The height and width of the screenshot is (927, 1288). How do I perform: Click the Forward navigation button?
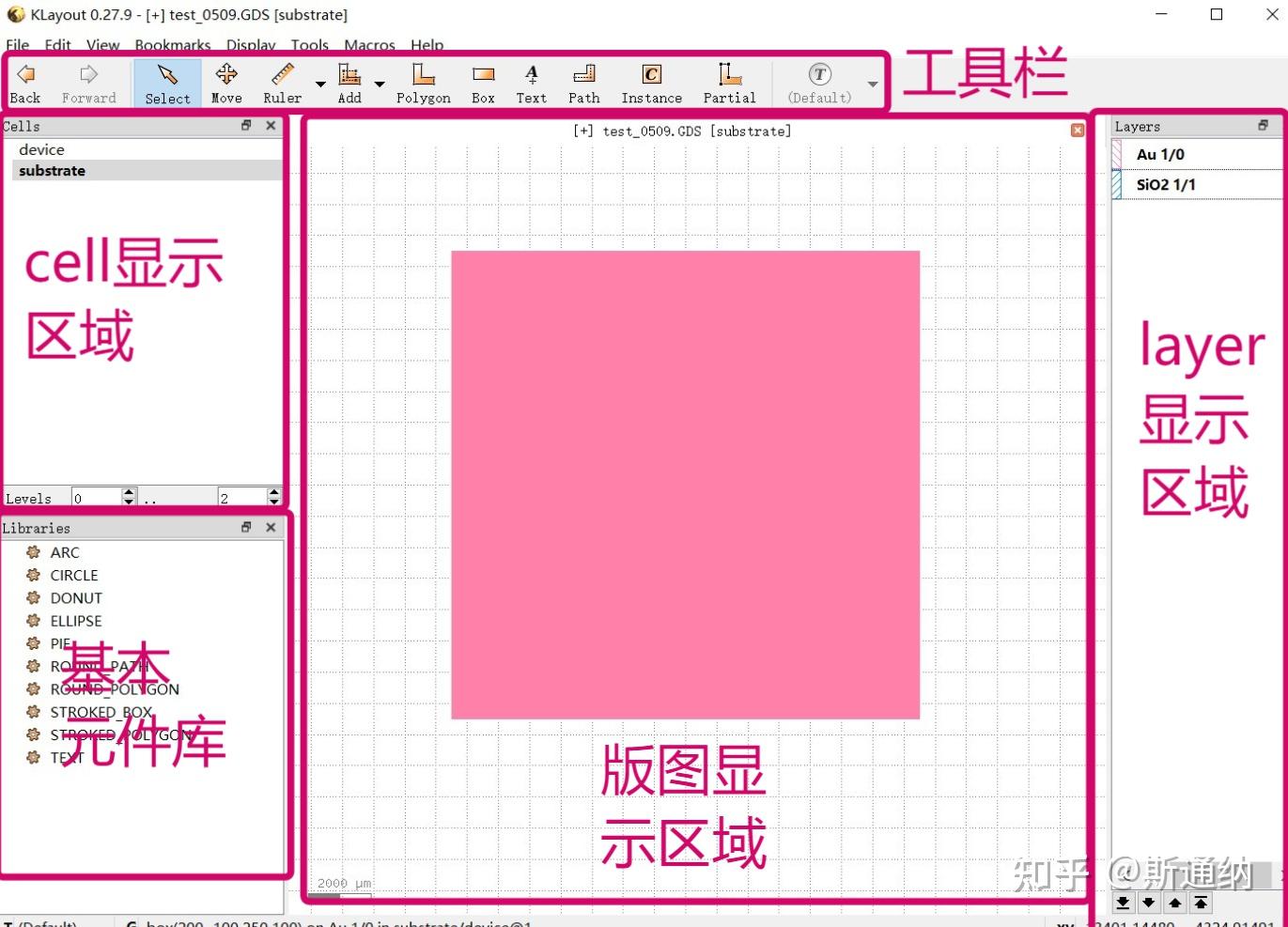pos(87,83)
